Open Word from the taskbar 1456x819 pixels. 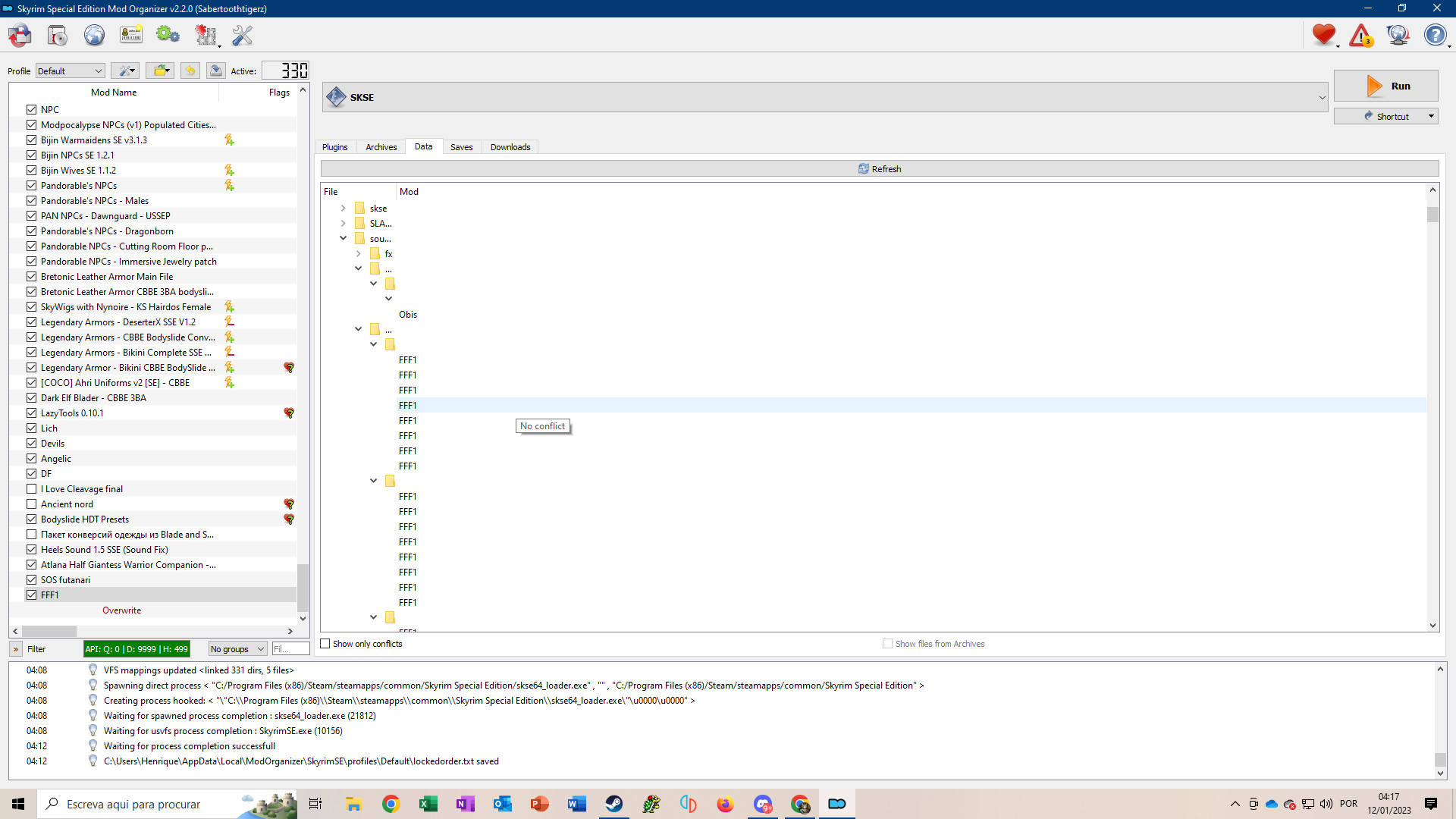[577, 804]
